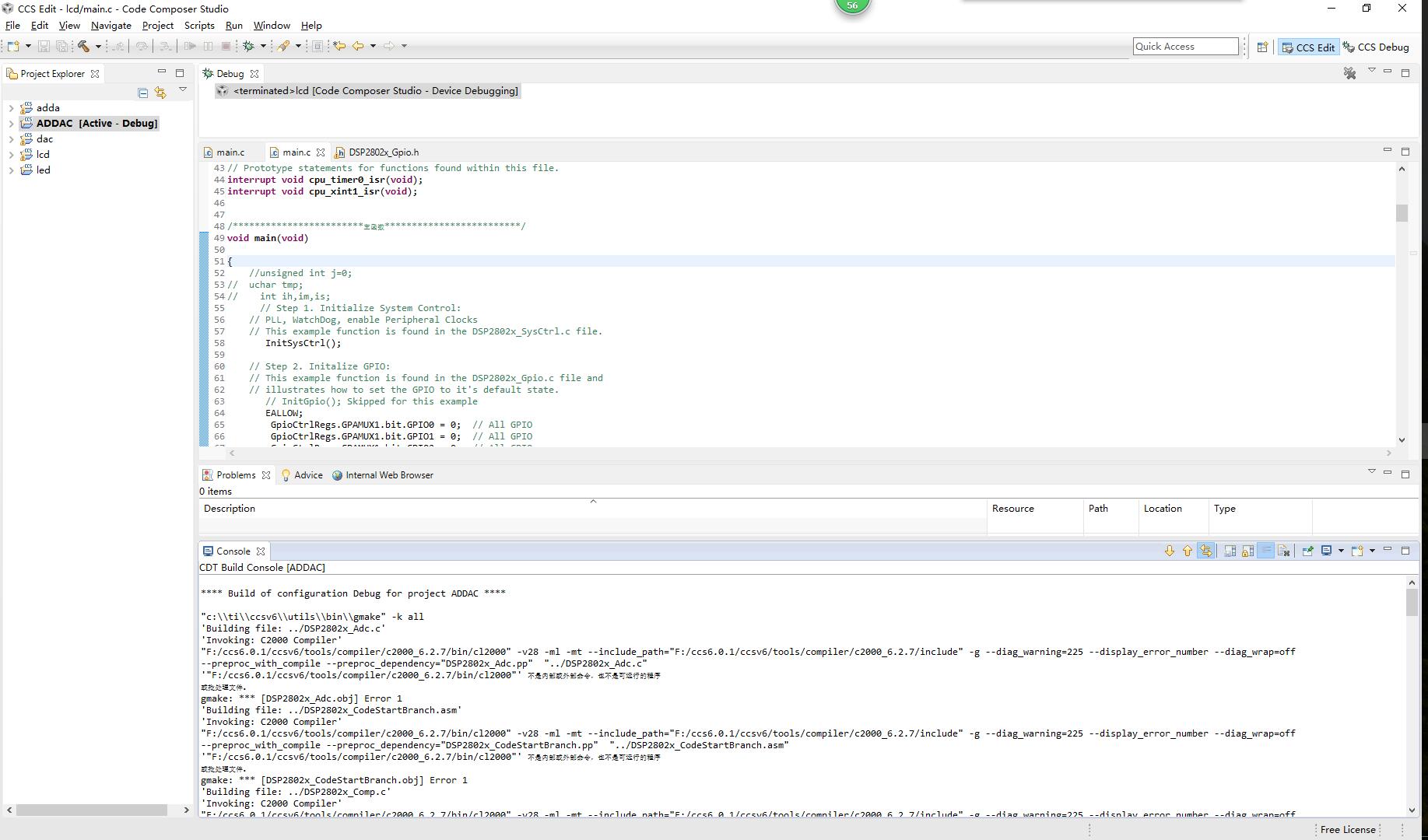Select the terminated lcd debug session entry
1428x840 pixels.
(367, 91)
